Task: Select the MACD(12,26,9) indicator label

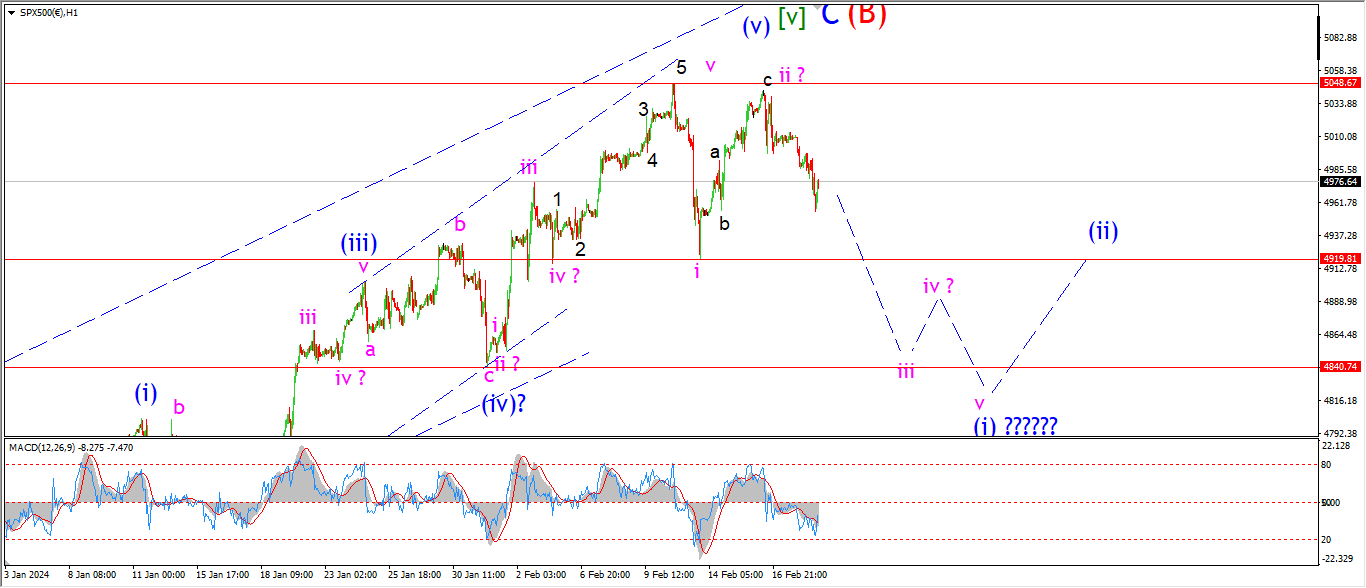Action: click(71, 447)
